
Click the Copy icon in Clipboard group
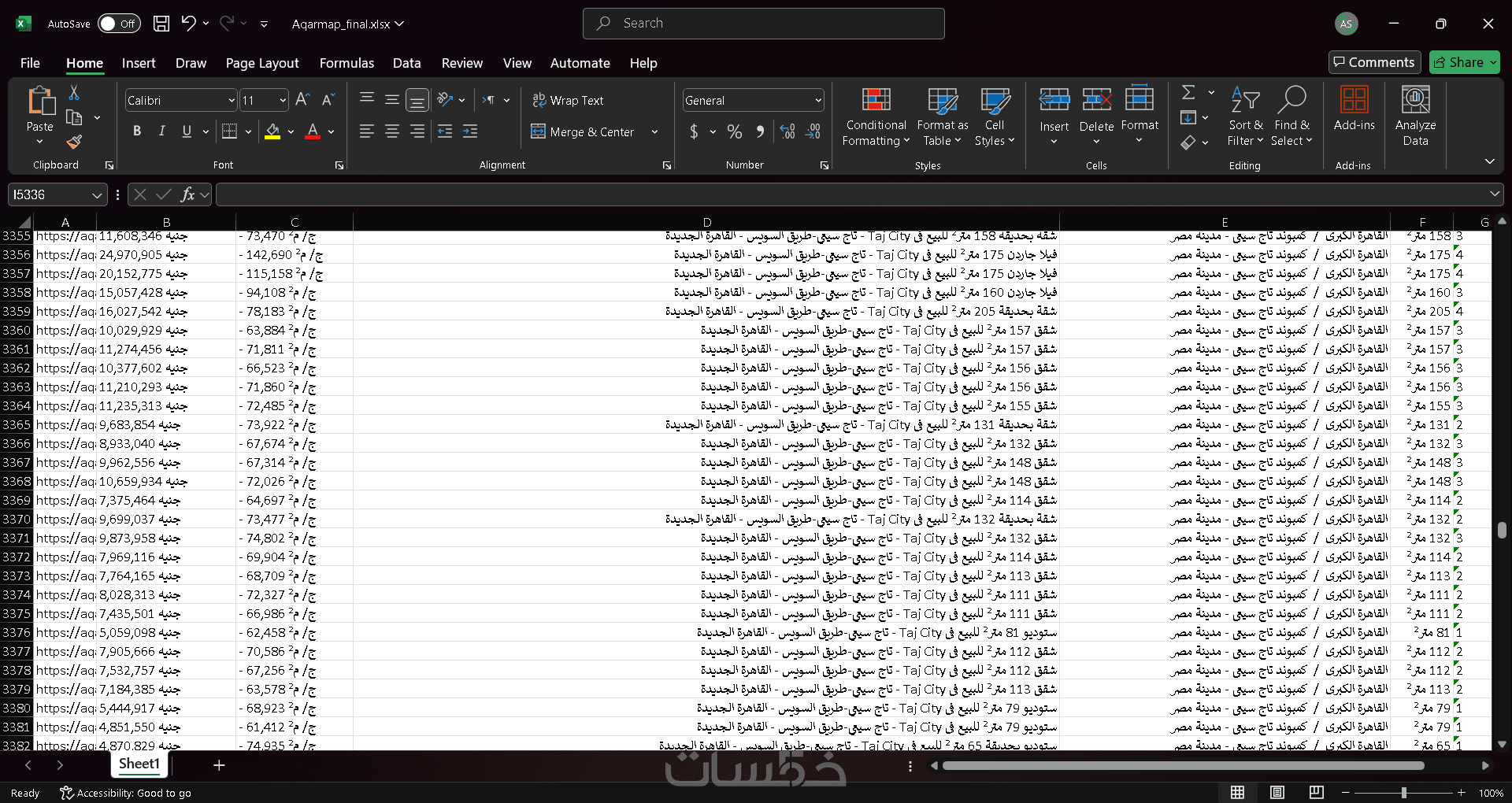(x=74, y=117)
